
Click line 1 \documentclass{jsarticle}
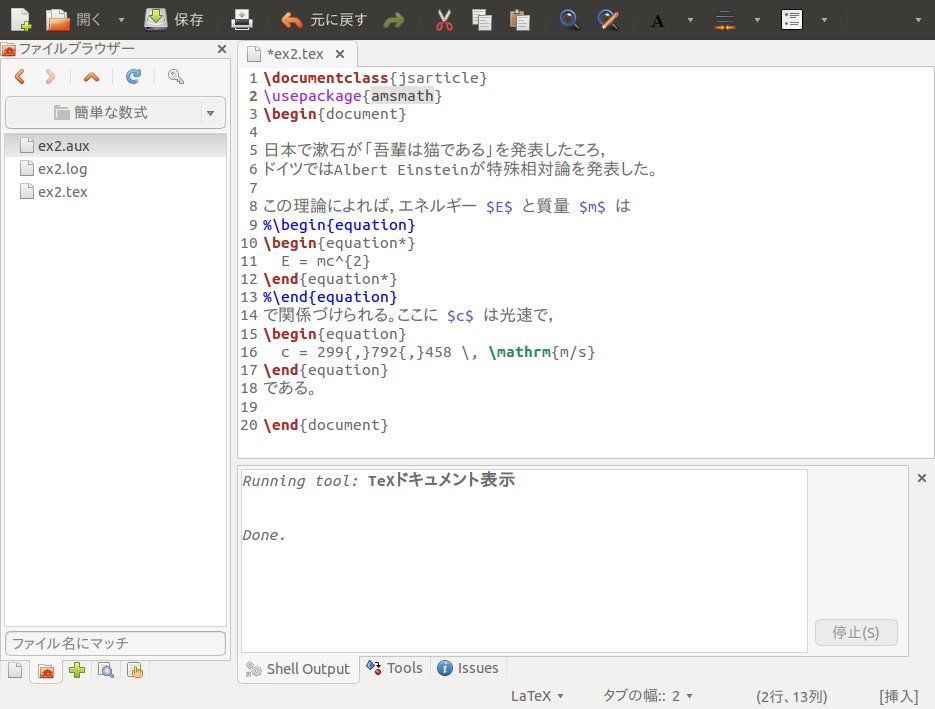tap(375, 78)
